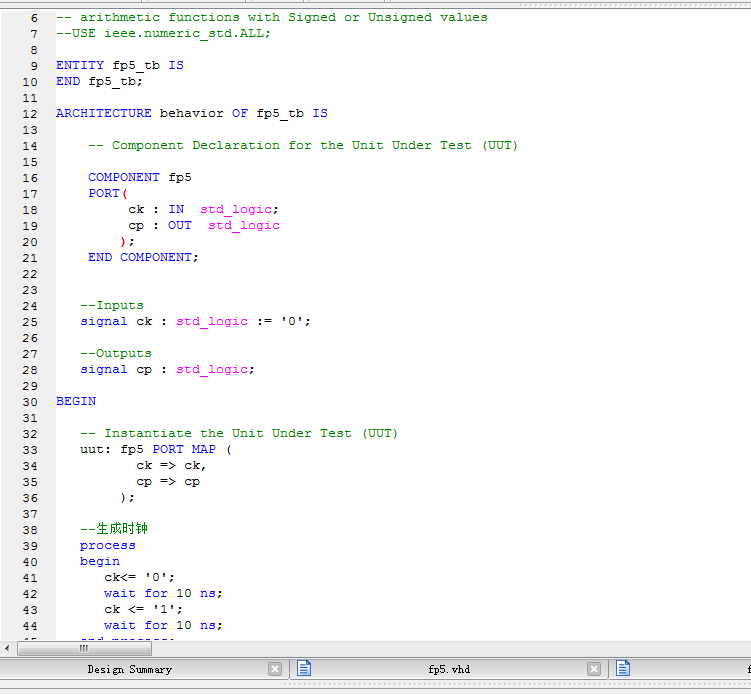This screenshot has height=694, width=751.
Task: Click the END COMPONENT statement
Action: [143, 257]
